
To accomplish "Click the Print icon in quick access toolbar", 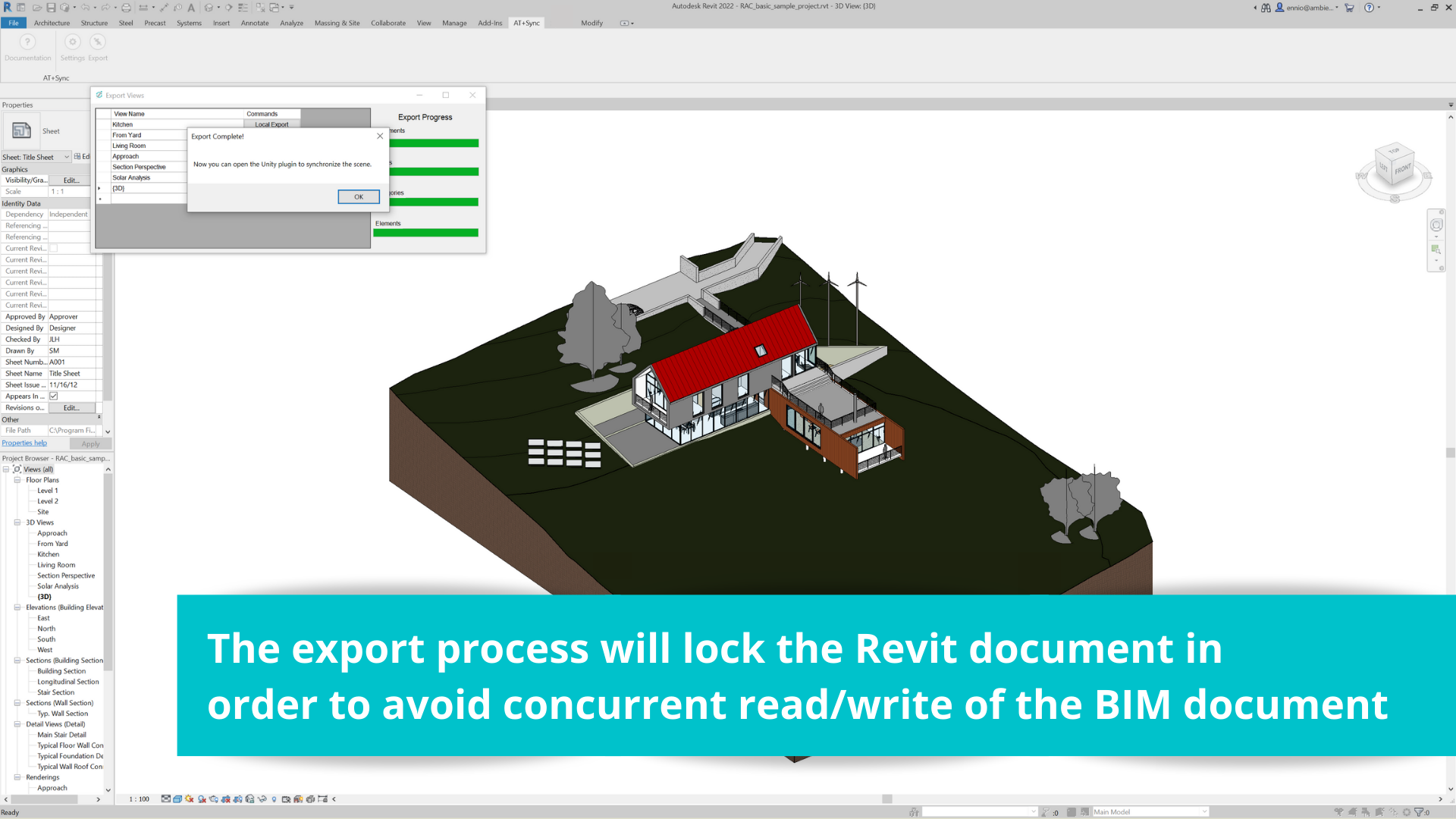I will pos(126,8).
